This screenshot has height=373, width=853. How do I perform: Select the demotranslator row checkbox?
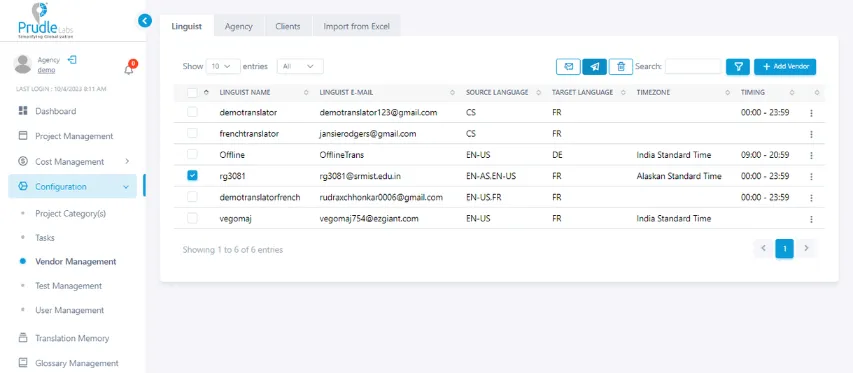tap(192, 112)
